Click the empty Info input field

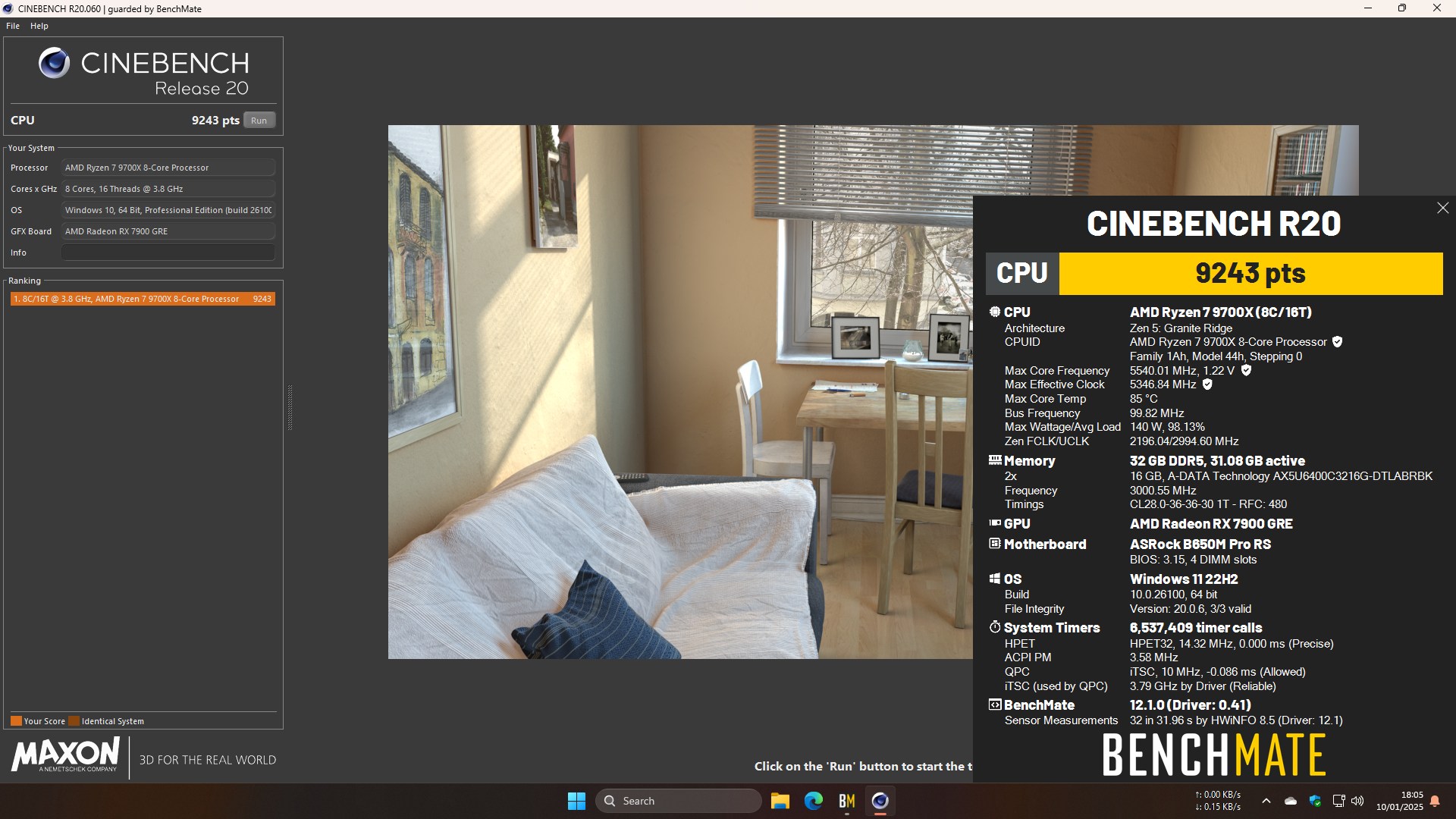click(168, 253)
